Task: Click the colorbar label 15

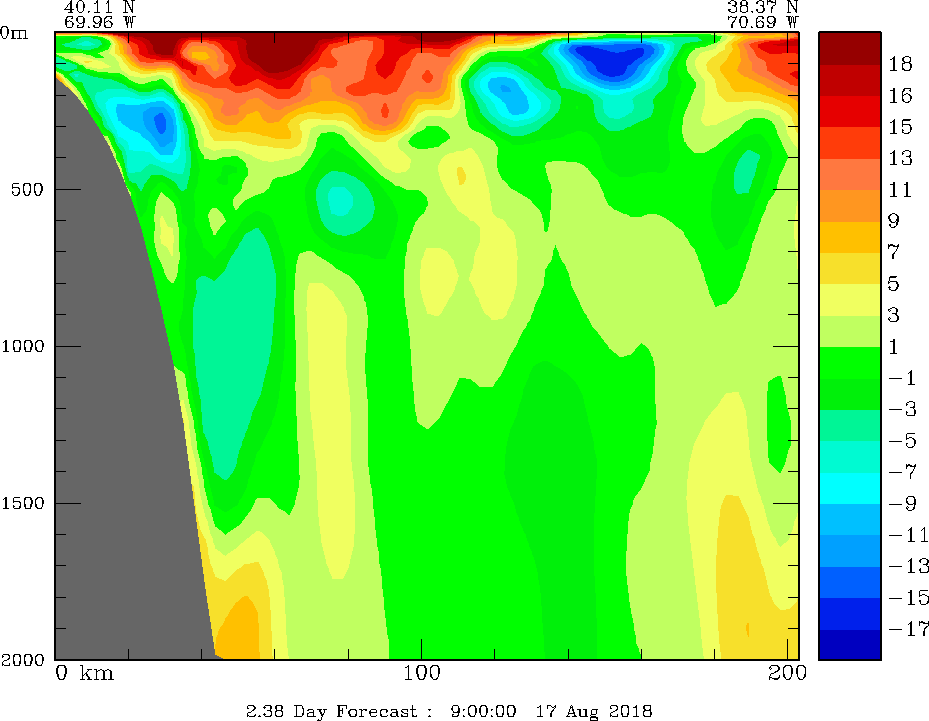Action: [900, 127]
